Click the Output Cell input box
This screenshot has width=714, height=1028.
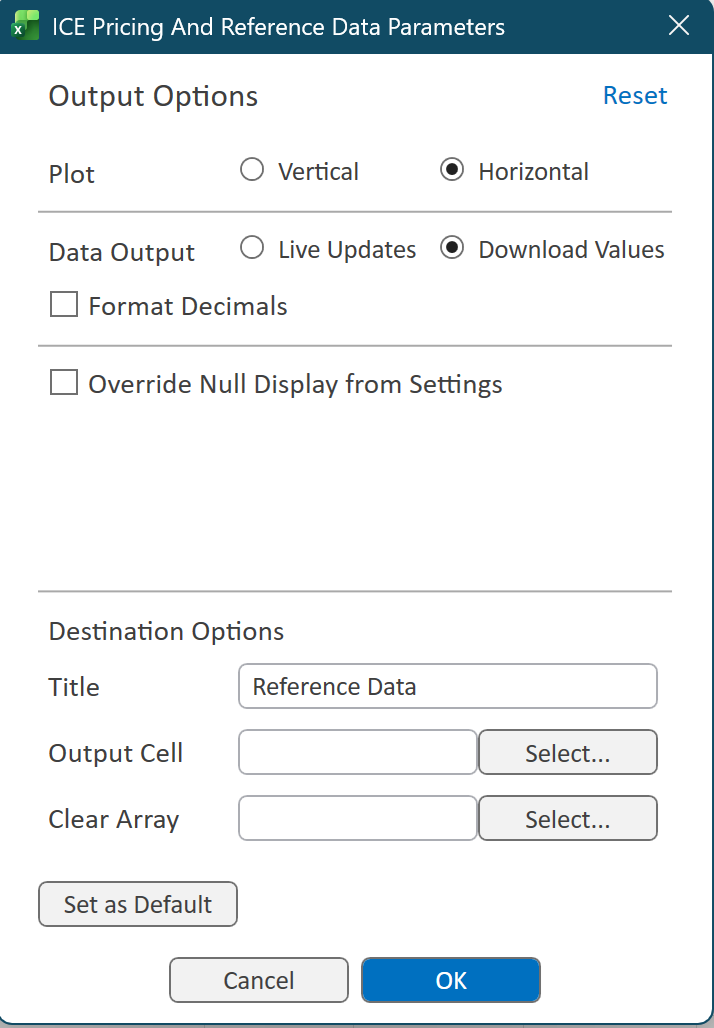(357, 752)
